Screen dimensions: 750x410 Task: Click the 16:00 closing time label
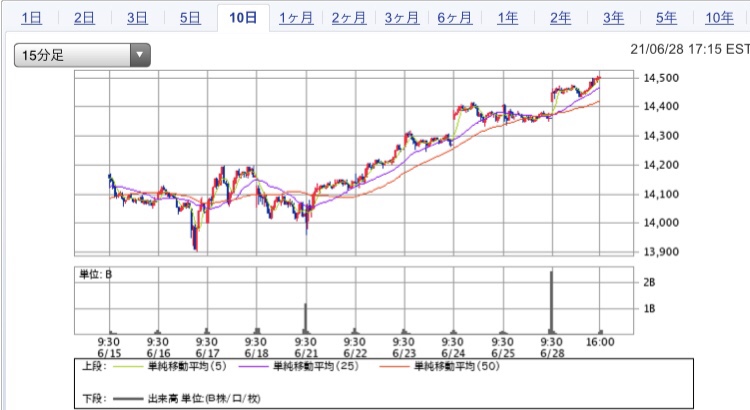point(600,342)
